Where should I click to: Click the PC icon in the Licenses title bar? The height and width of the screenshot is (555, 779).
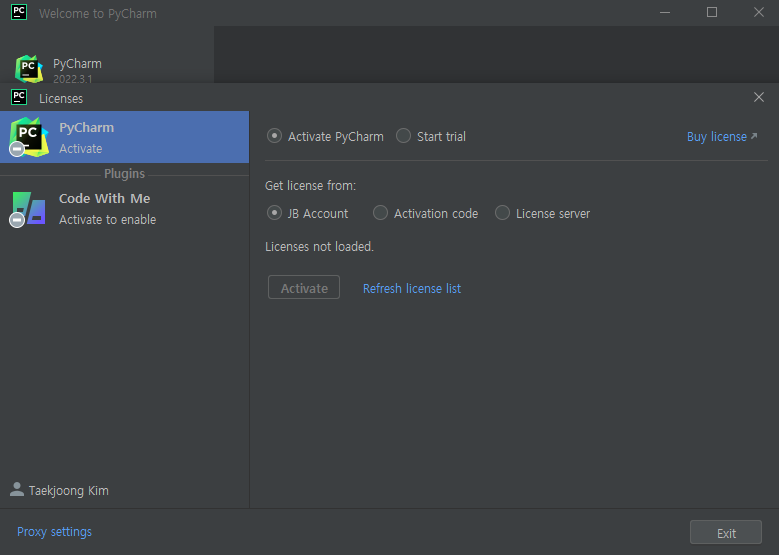(19, 97)
